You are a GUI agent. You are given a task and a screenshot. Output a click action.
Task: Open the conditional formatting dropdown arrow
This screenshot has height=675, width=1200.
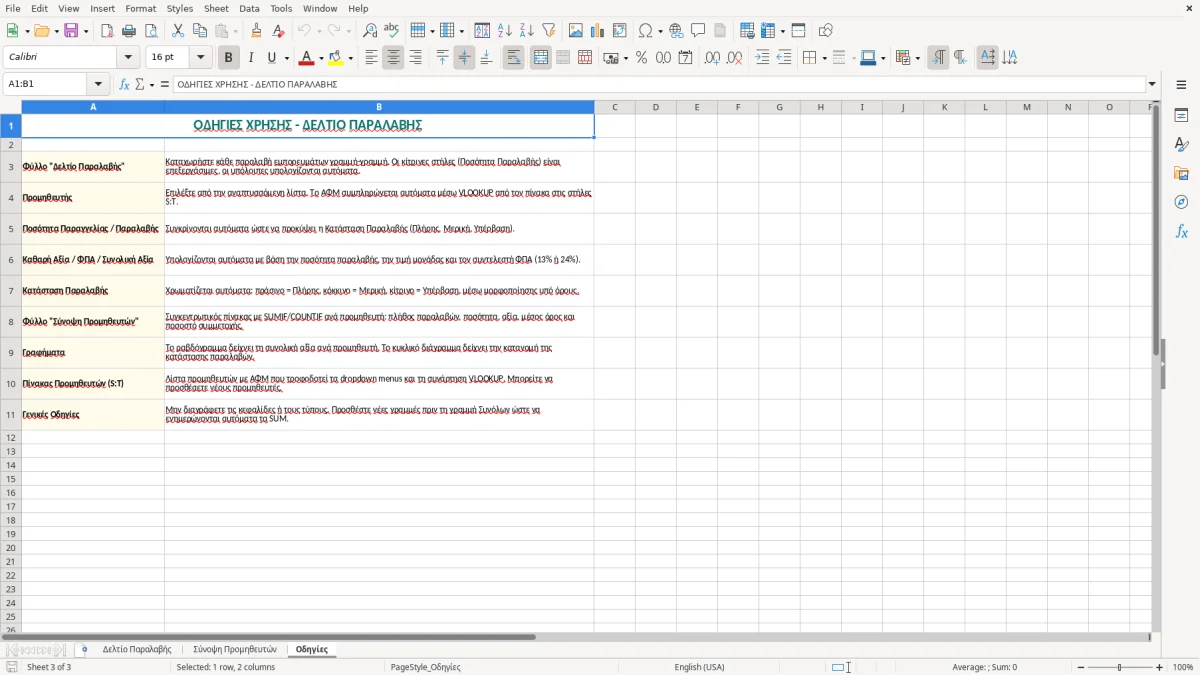pyautogui.click(x=917, y=58)
